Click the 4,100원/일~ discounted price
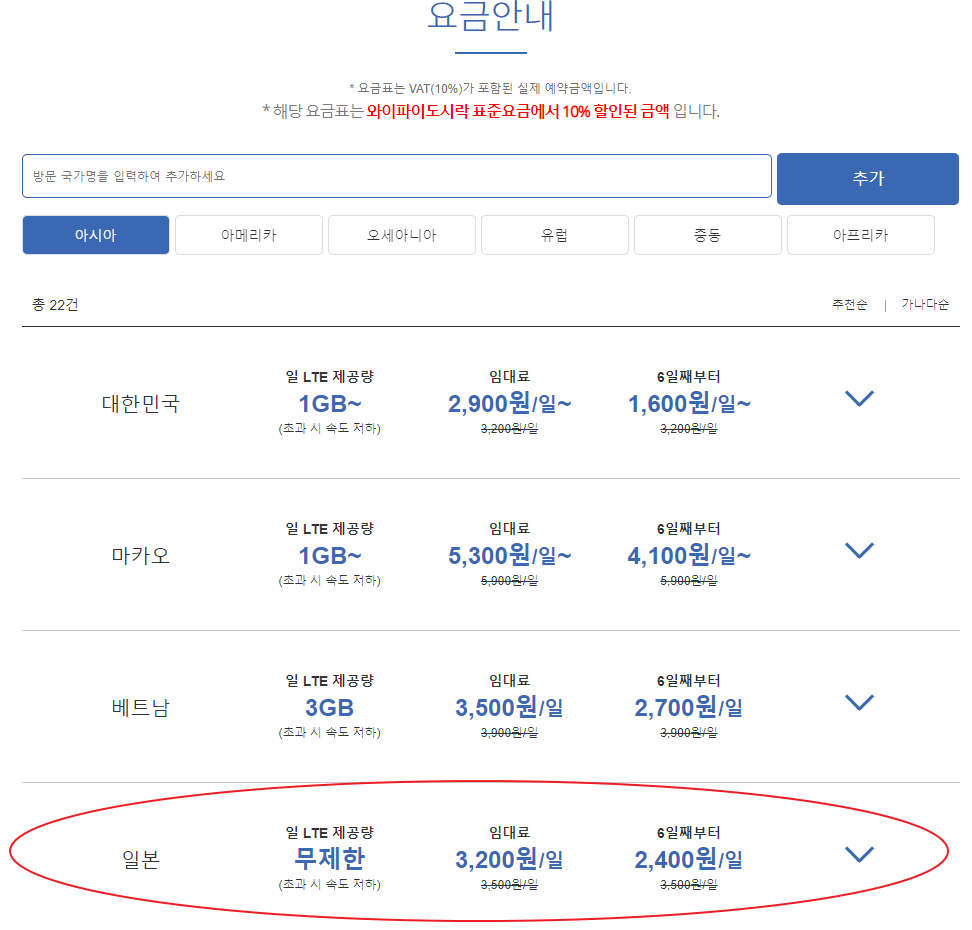The width and height of the screenshot is (972, 930). click(x=689, y=556)
